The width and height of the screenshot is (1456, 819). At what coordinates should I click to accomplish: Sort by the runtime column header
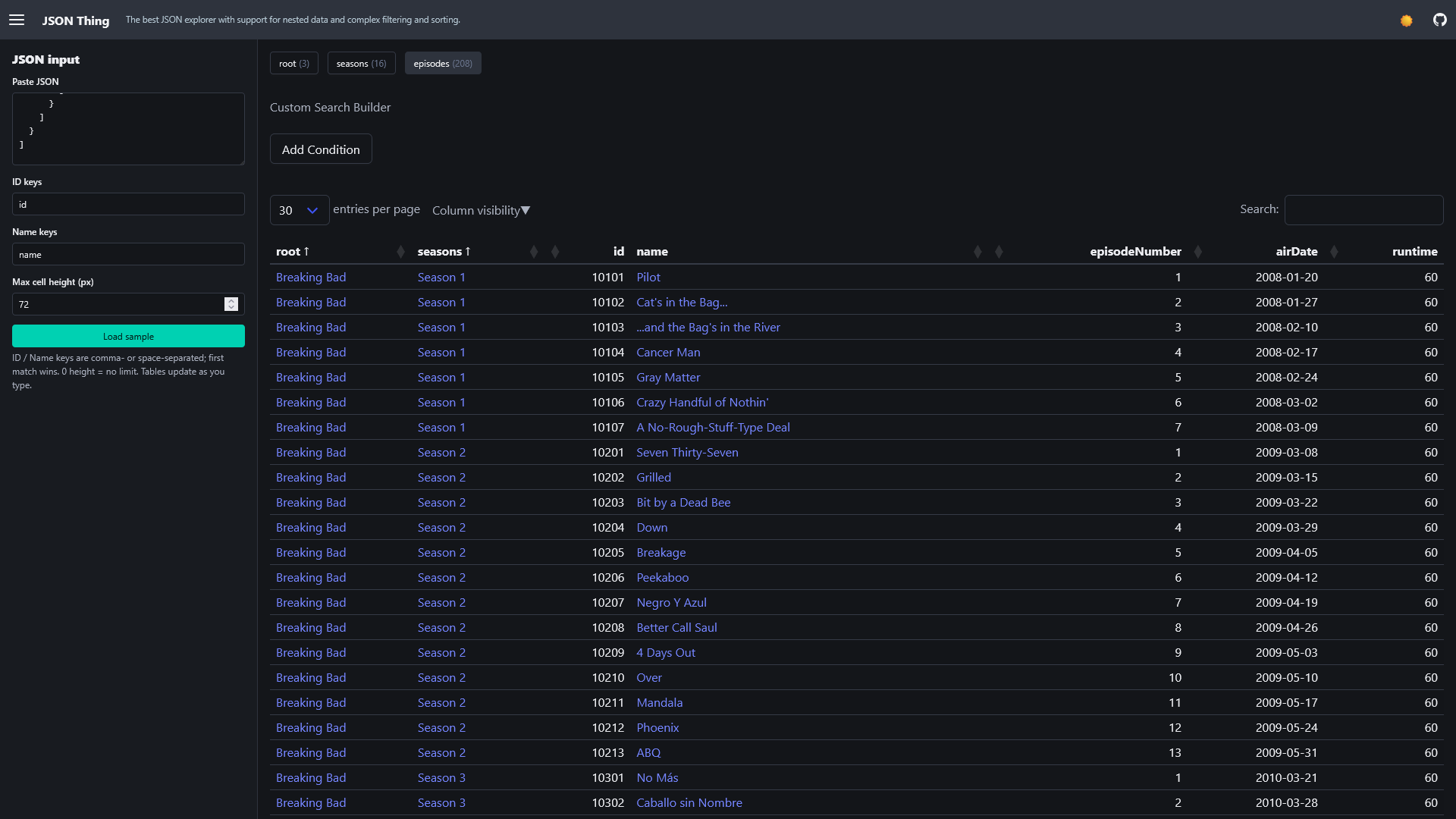(1414, 252)
